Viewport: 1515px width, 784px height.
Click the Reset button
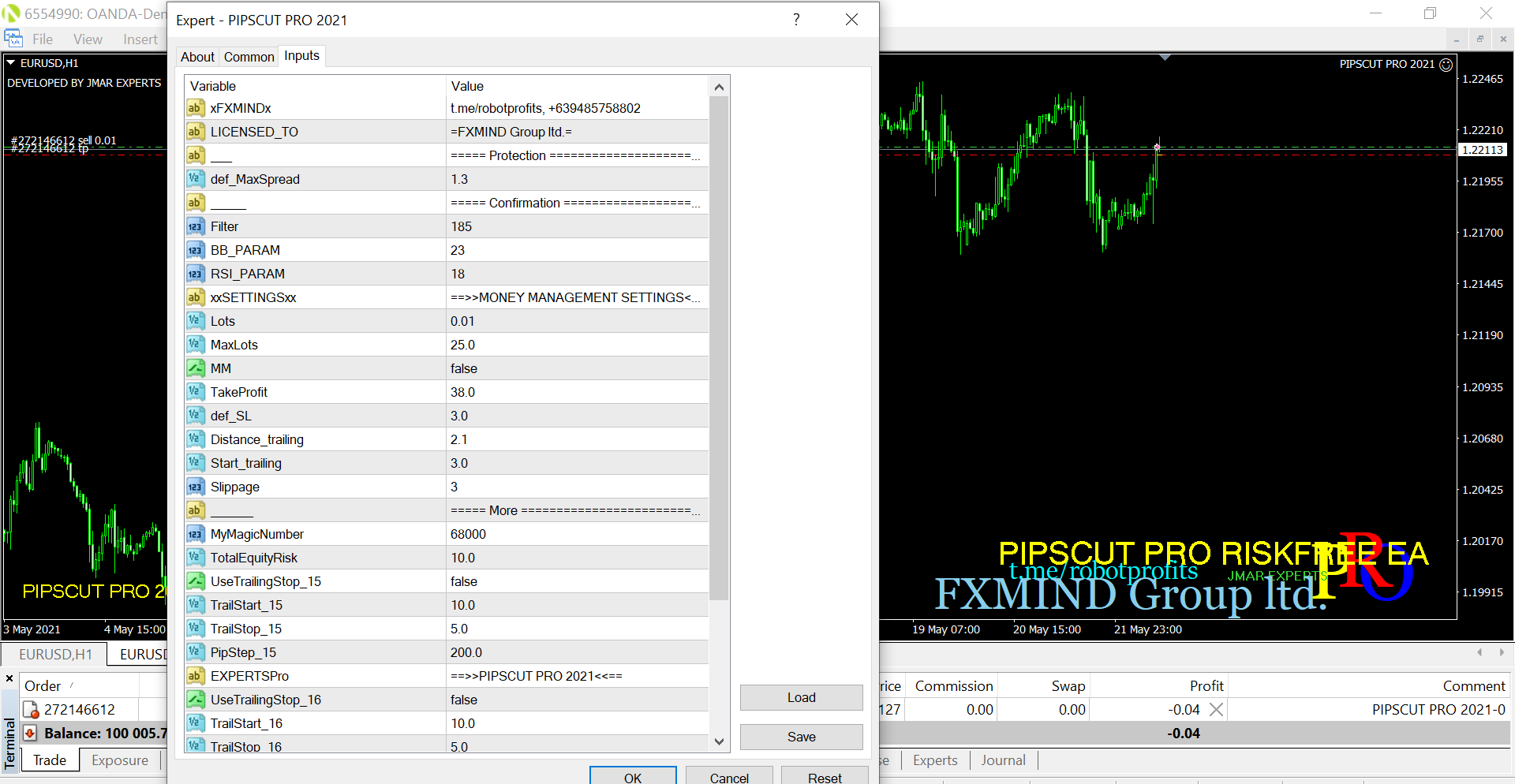point(825,775)
